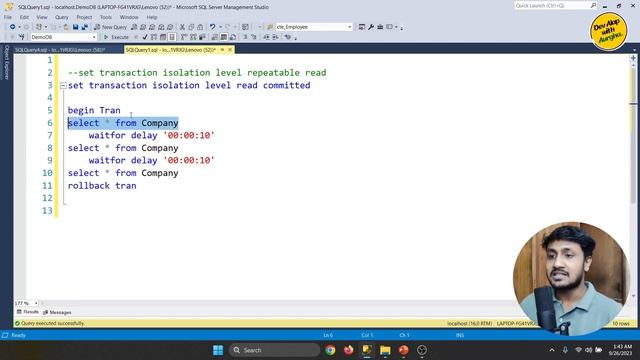Expand the Undo history dropdown arrow
The image size is (640, 360).
(220, 27)
